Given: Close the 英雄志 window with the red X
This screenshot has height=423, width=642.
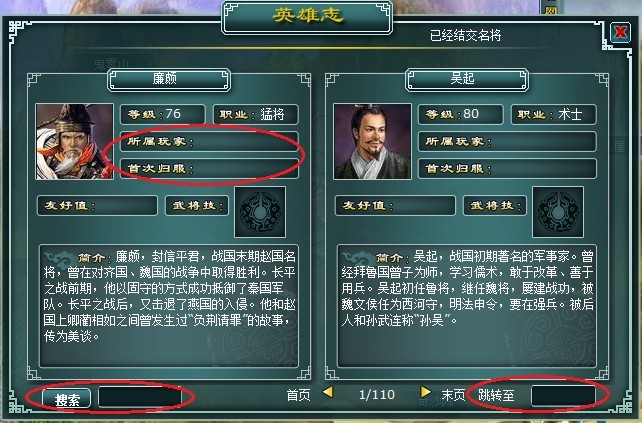Looking at the screenshot, I should [620, 32].
